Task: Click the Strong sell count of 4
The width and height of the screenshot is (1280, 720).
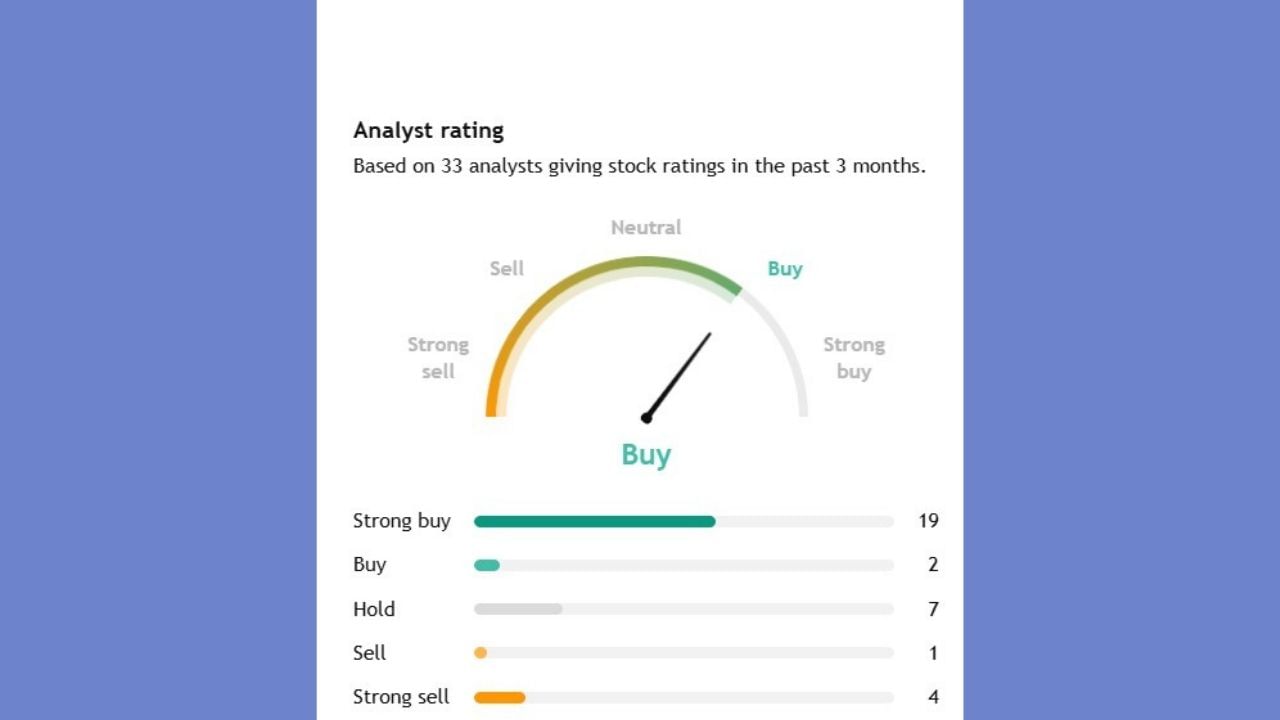Action: [933, 697]
